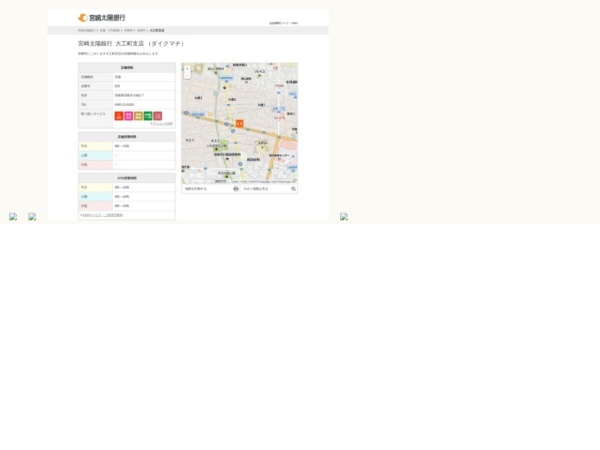Viewport: 600px width, 450px height.
Task: Open the icon explanation link below service icons
Action: [x=162, y=124]
